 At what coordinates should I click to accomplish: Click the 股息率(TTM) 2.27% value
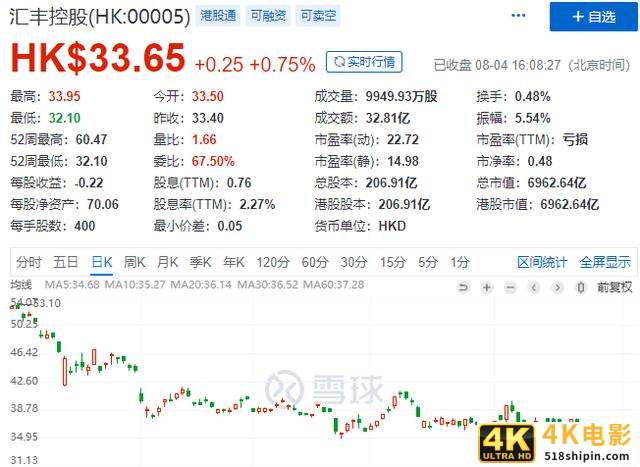point(257,204)
